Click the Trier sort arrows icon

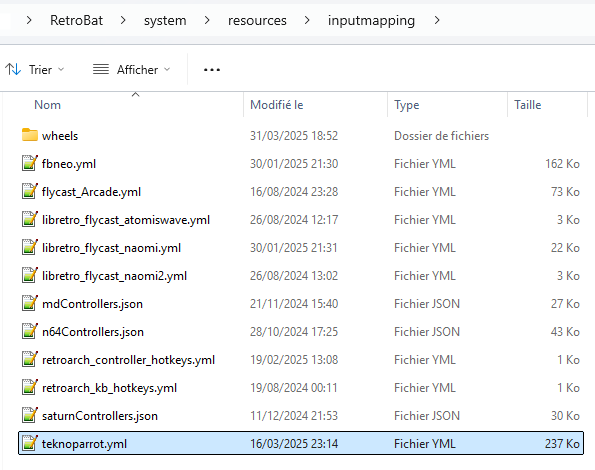coord(13,69)
